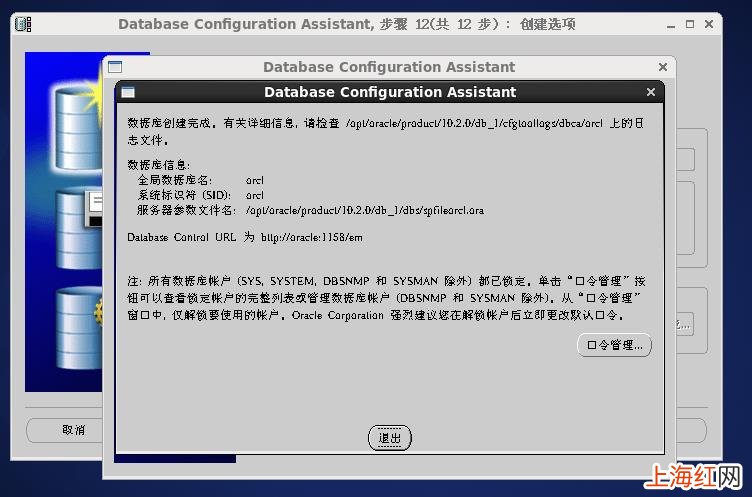Close the middle Database Configuration Assistant window
This screenshot has width=752, height=497.
point(663,67)
